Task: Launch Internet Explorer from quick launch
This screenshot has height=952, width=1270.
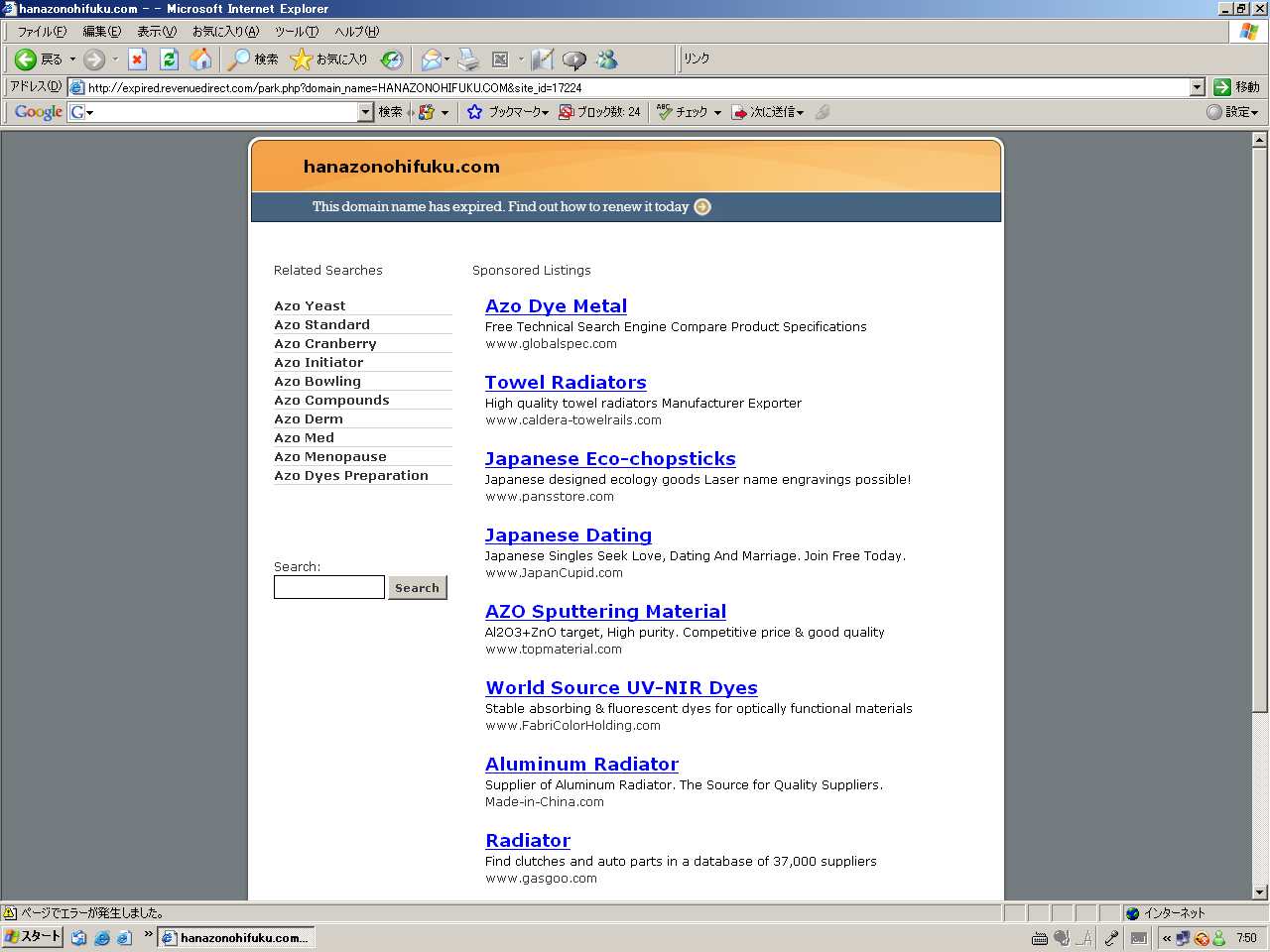Action: pos(101,937)
